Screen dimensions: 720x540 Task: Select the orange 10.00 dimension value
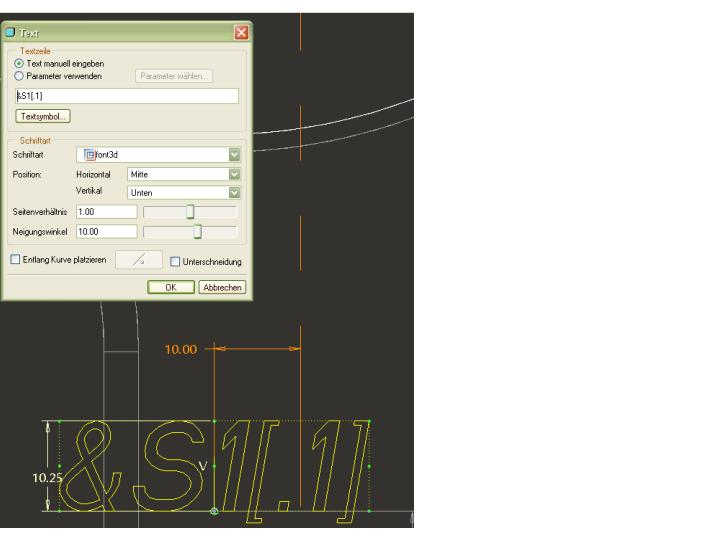pyautogui.click(x=181, y=349)
